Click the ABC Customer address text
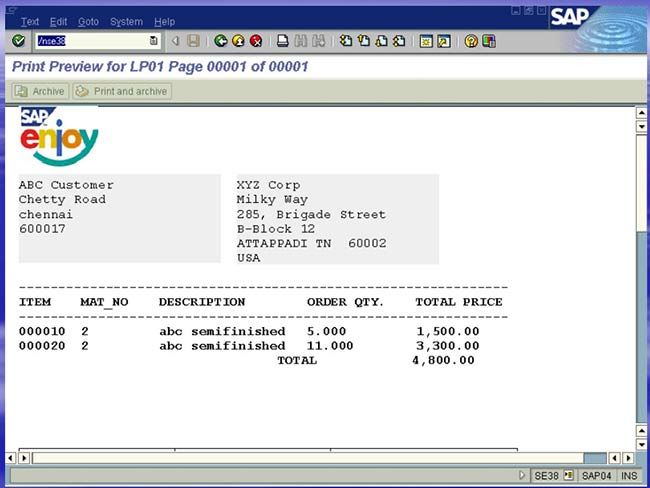Viewport: 650px width, 488px height. [x=66, y=207]
